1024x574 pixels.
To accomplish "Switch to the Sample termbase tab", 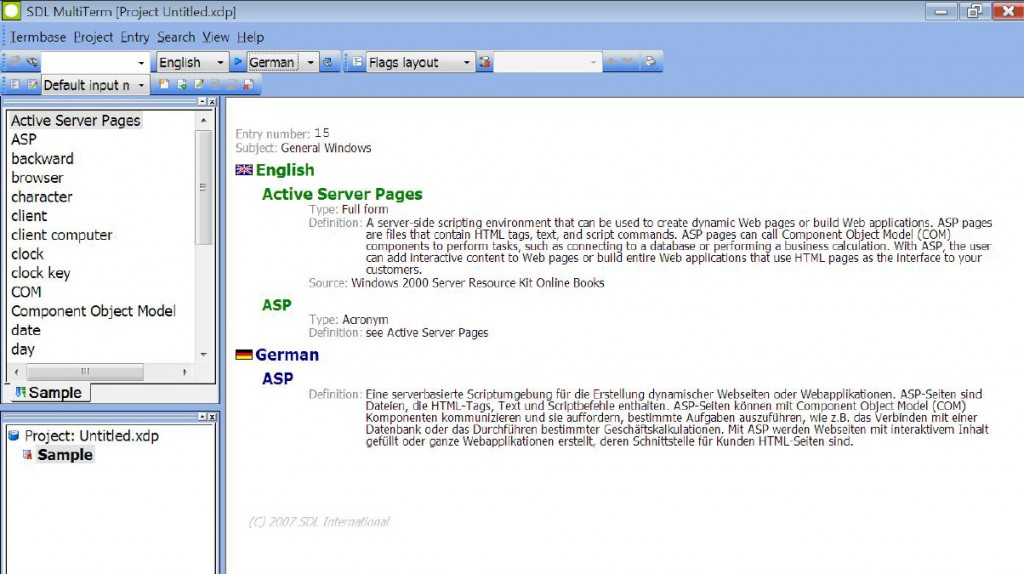I will click(x=49, y=392).
